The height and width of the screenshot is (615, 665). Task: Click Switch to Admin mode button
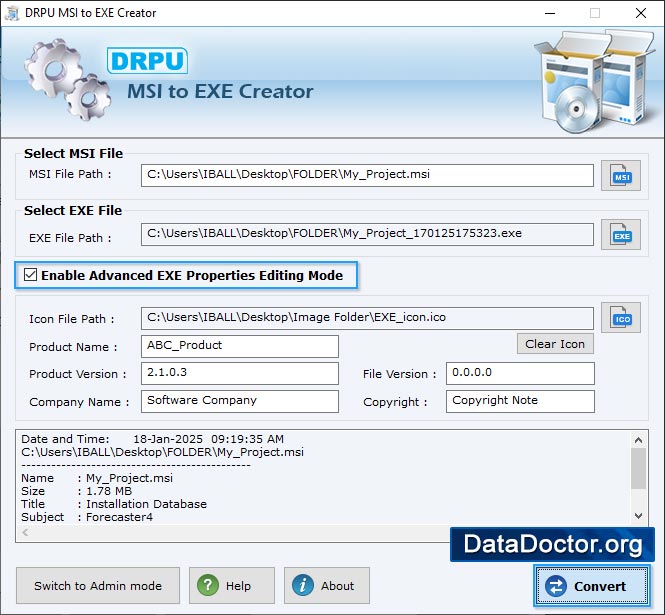point(98,586)
